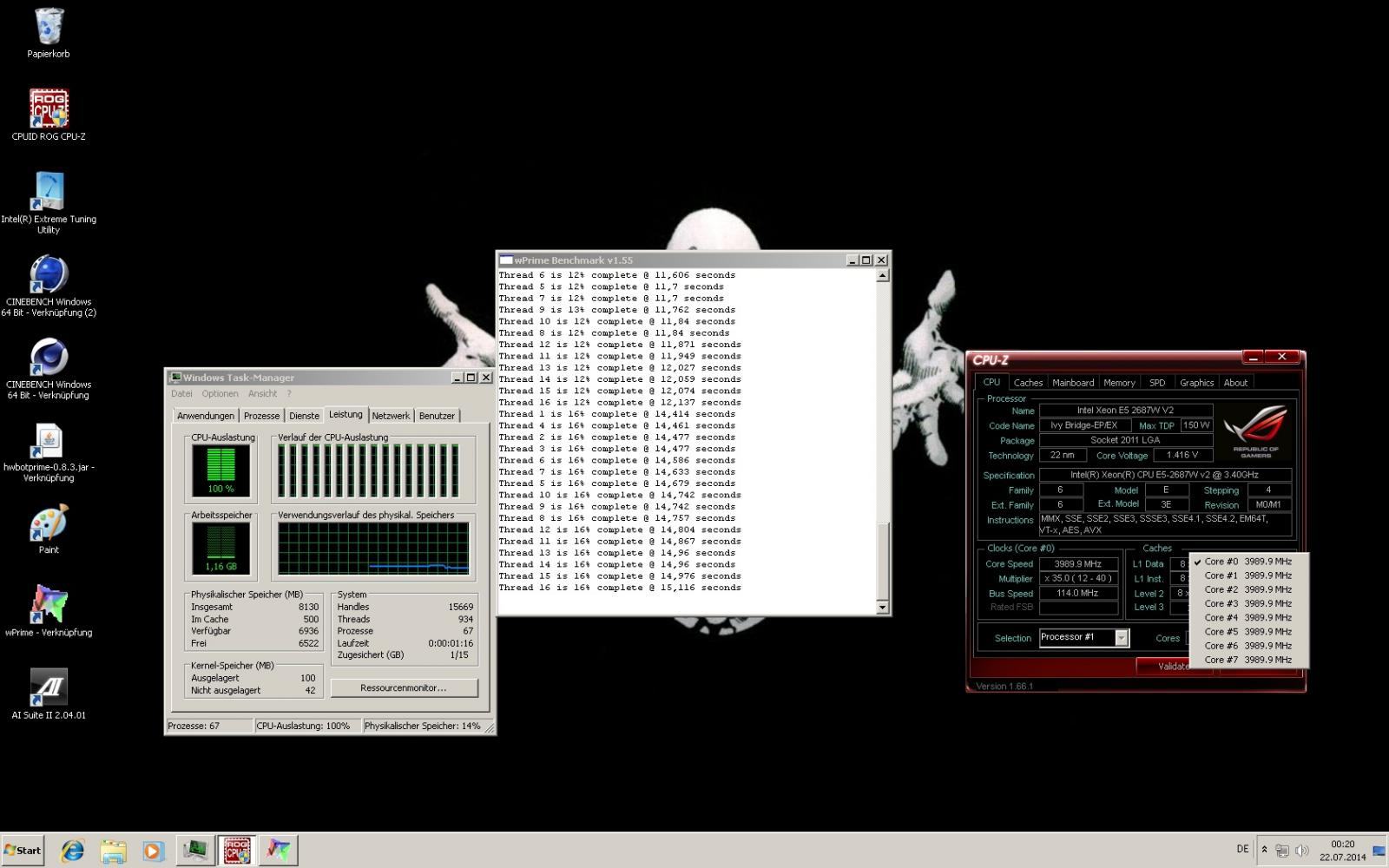The image size is (1389, 868).
Task: Maximize the wPrime Benchmark window
Action: click(866, 260)
